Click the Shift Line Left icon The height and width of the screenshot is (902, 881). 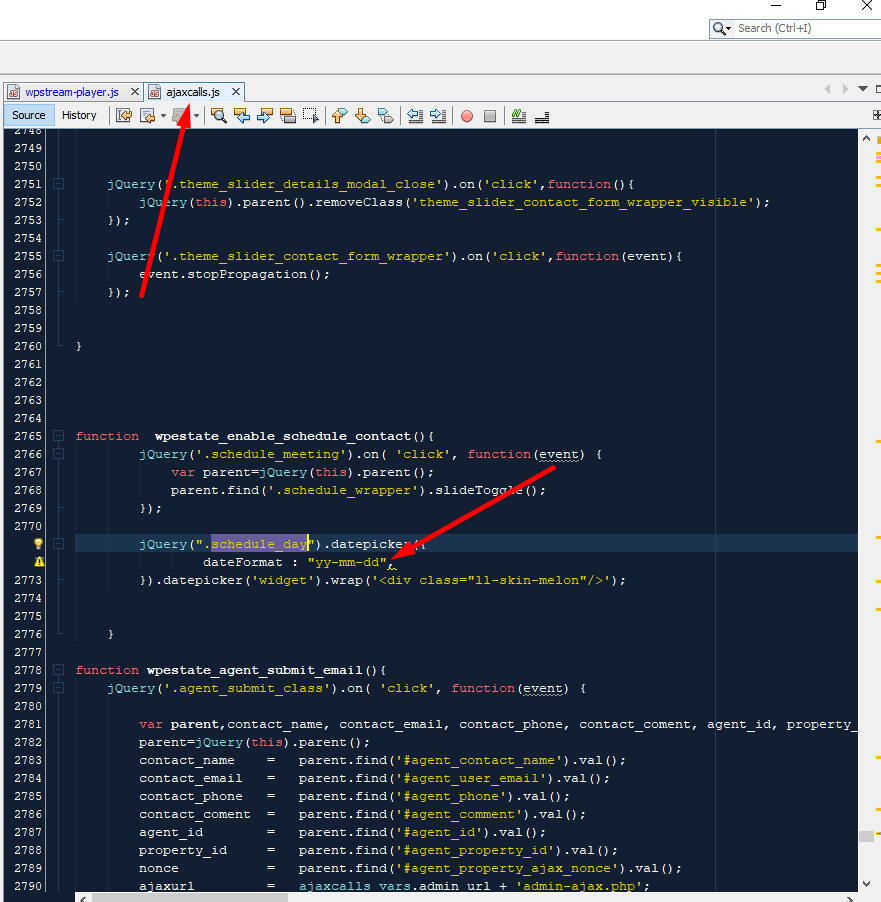tap(415, 116)
